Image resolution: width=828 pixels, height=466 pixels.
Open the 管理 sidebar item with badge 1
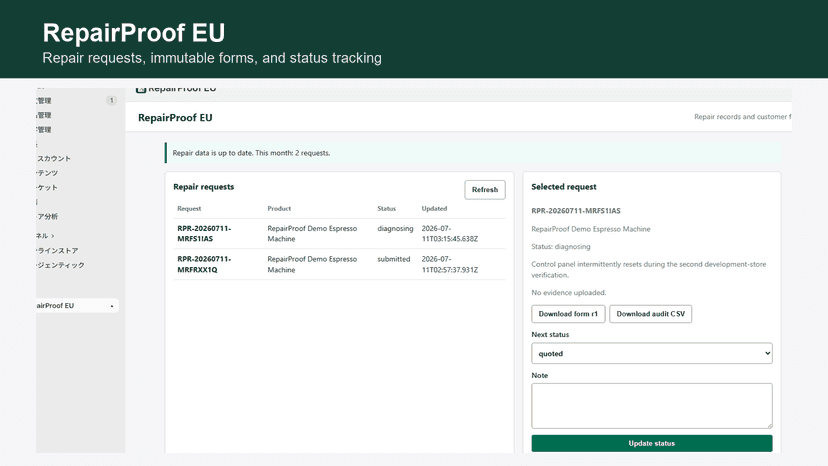(44, 100)
